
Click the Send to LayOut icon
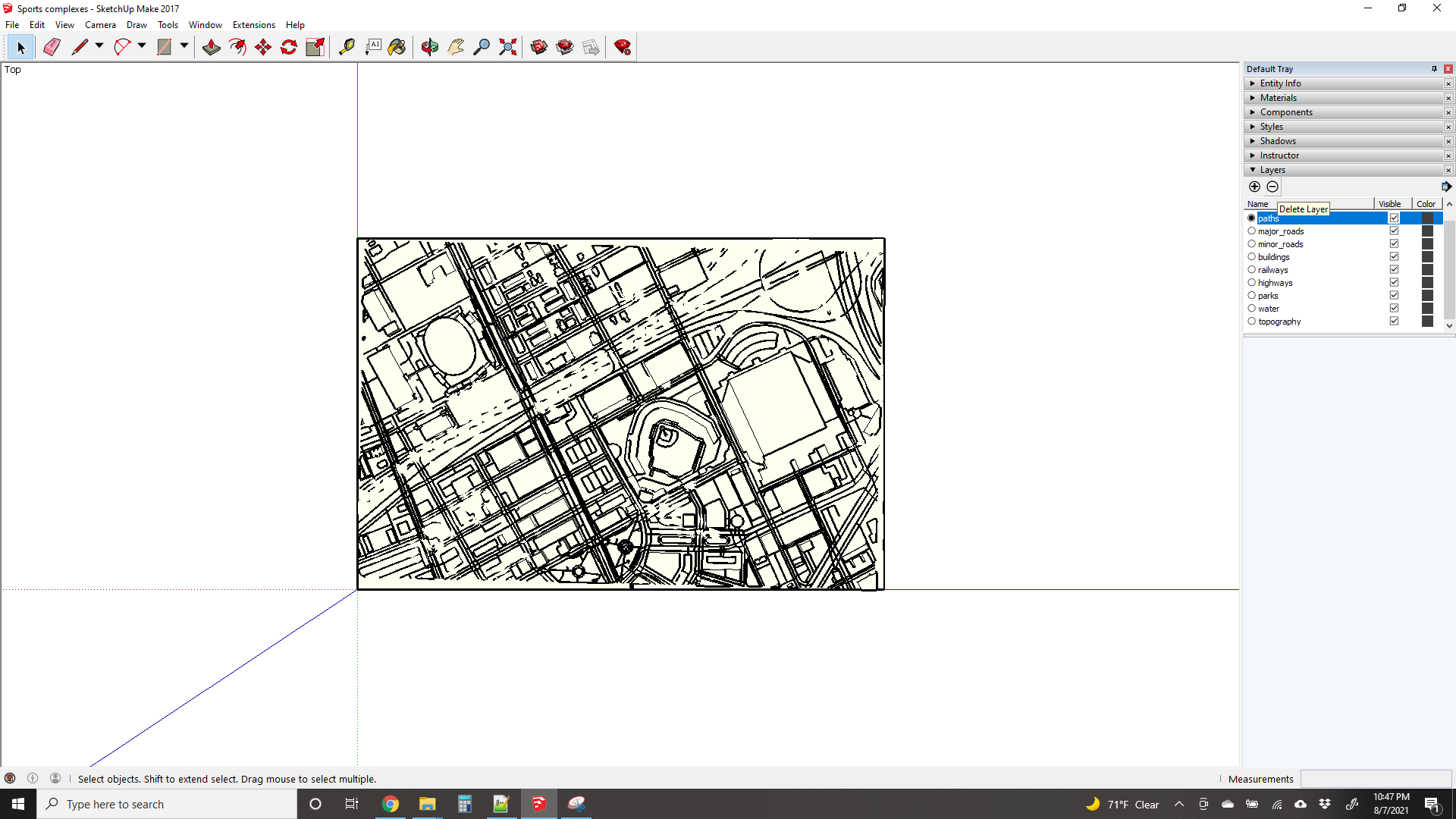591,47
